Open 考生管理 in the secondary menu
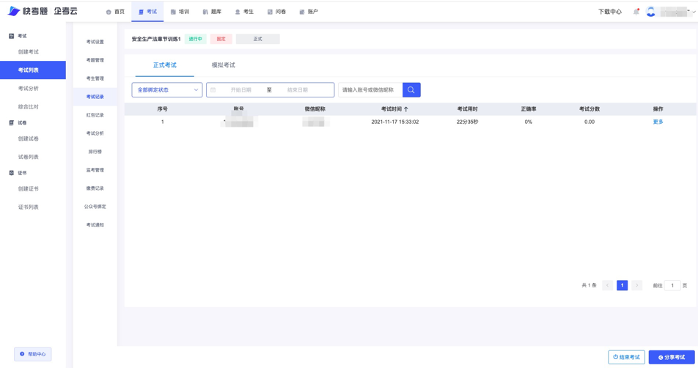The height and width of the screenshot is (368, 698). click(95, 79)
